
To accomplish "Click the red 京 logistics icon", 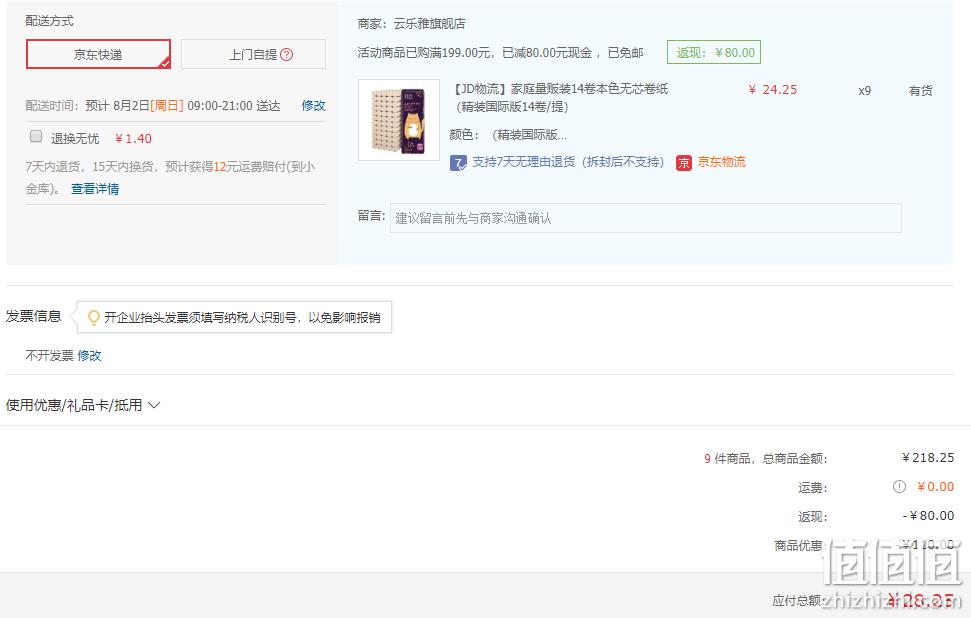I will tap(684, 163).
